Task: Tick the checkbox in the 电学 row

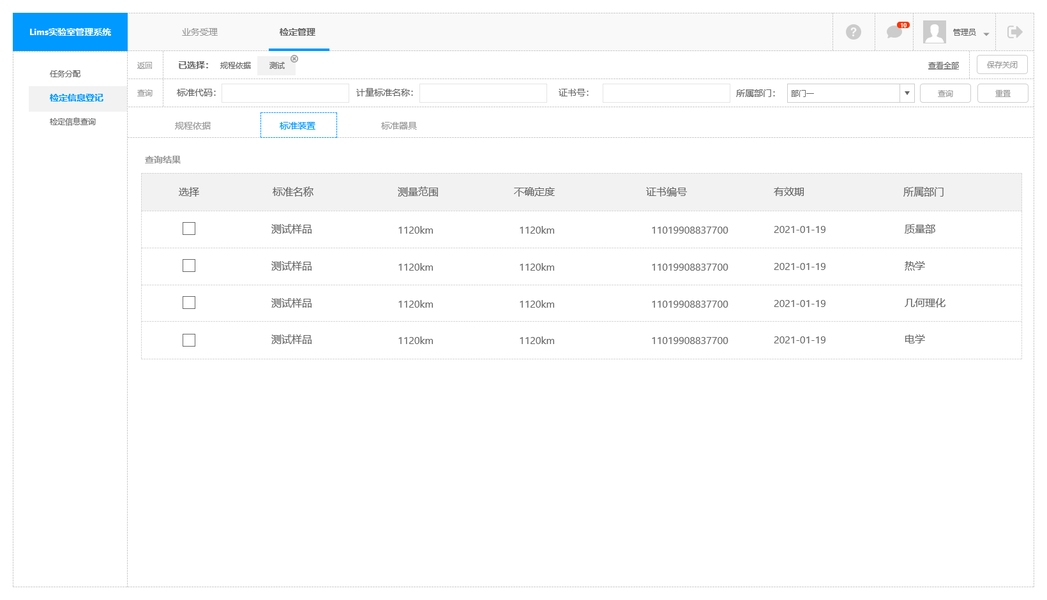Action: [x=189, y=340]
